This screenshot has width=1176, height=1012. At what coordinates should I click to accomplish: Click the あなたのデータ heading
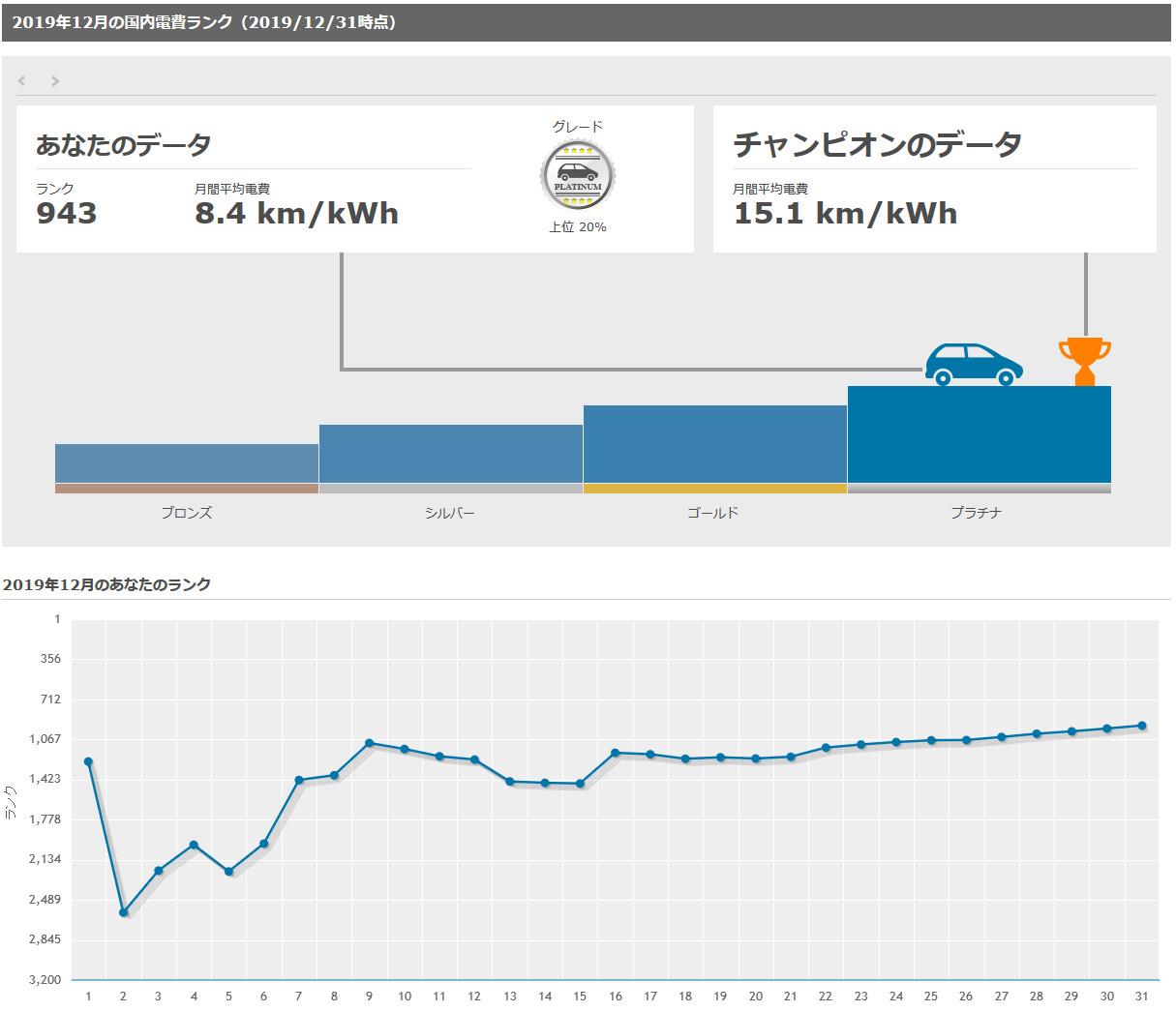124,145
